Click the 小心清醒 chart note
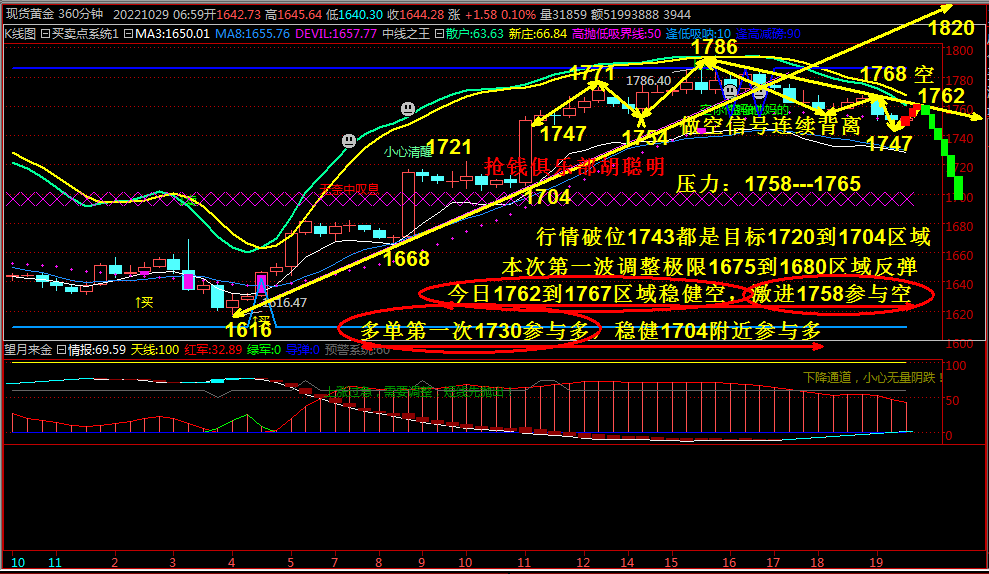Viewport: 989px width, 574px height. point(407,152)
